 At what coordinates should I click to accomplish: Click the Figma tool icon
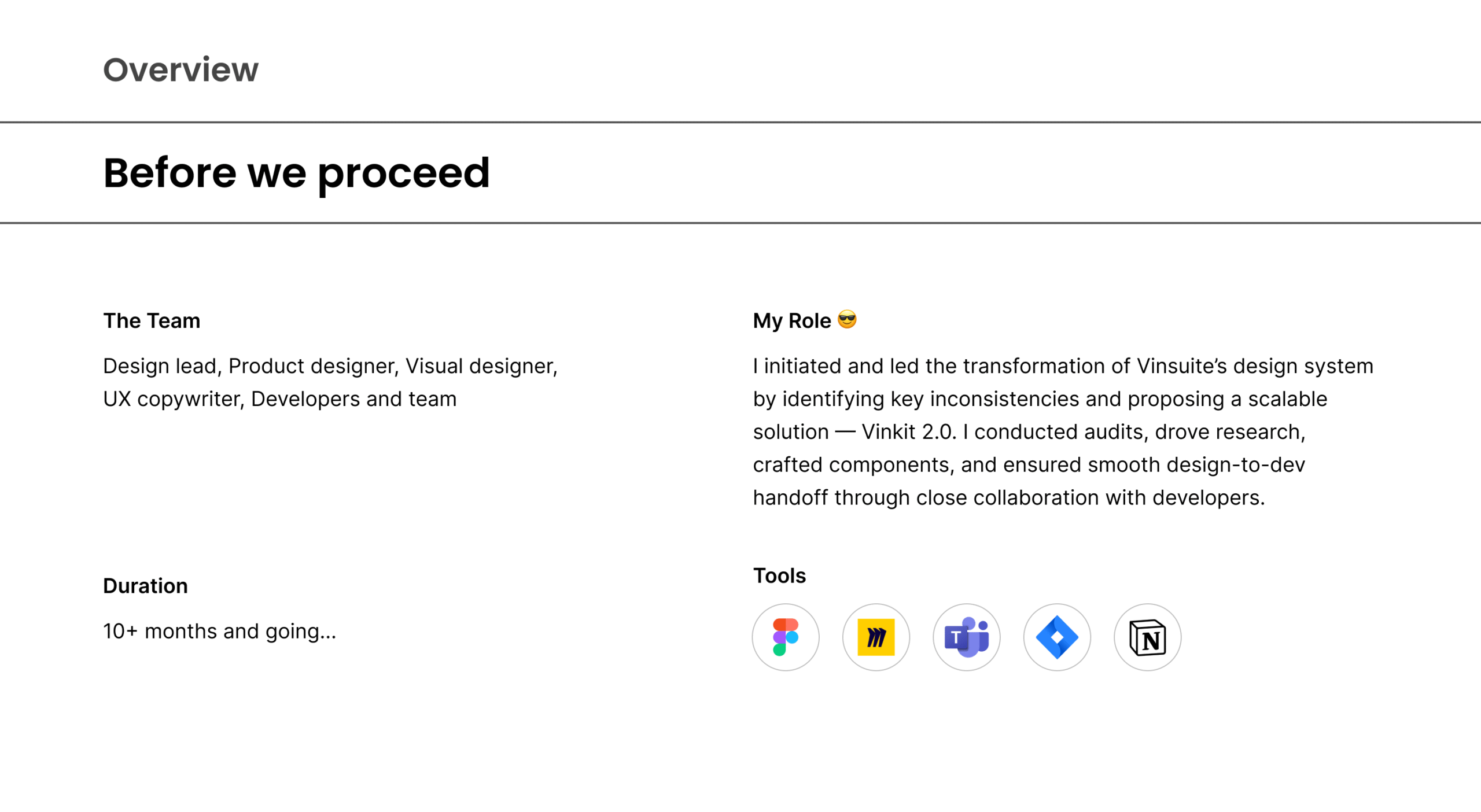click(786, 637)
